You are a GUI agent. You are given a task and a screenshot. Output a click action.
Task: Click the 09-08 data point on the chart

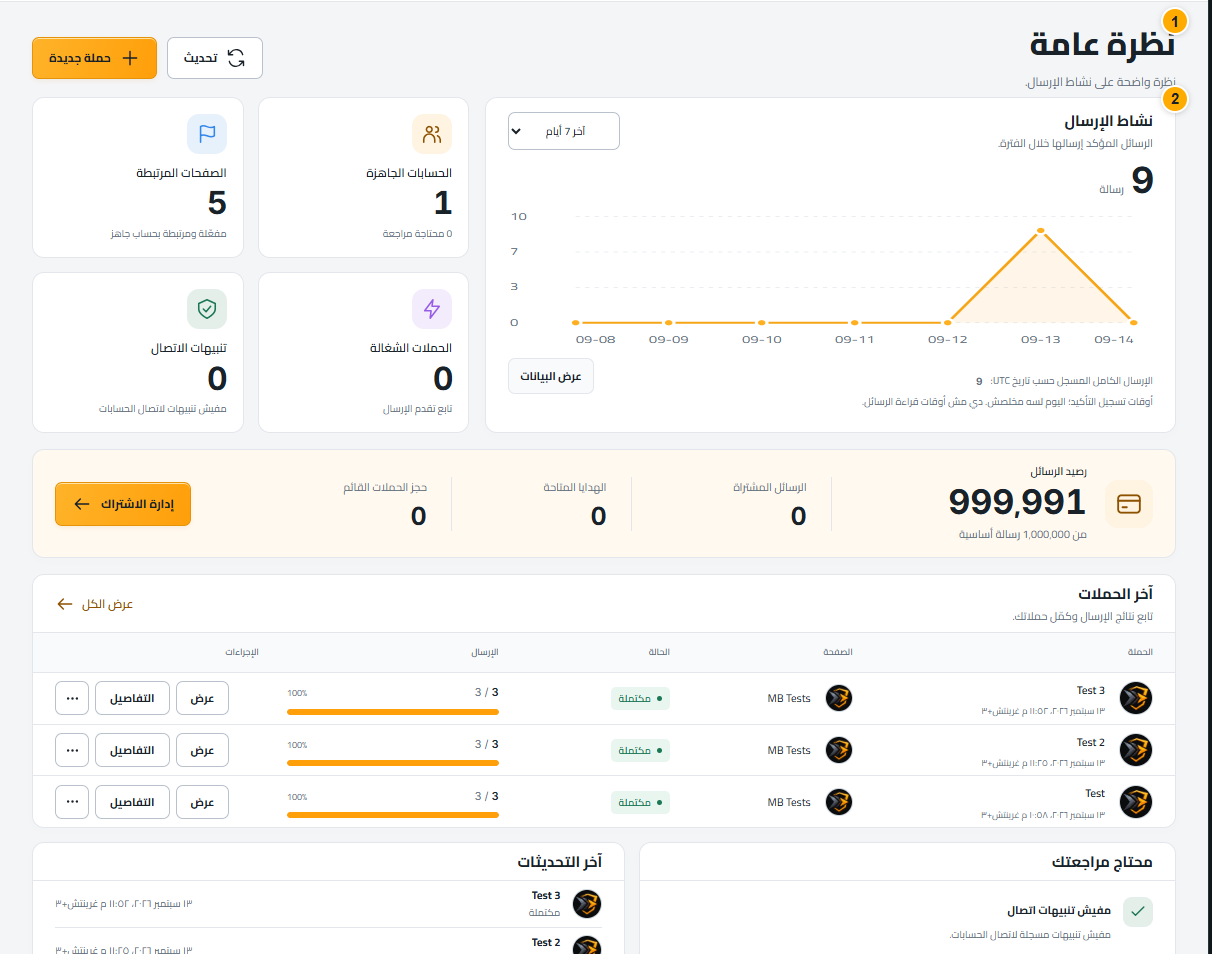(576, 323)
